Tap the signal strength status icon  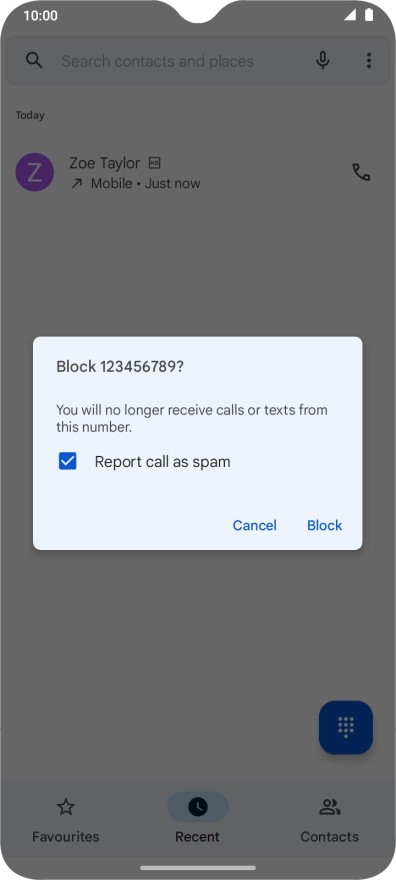point(350,15)
